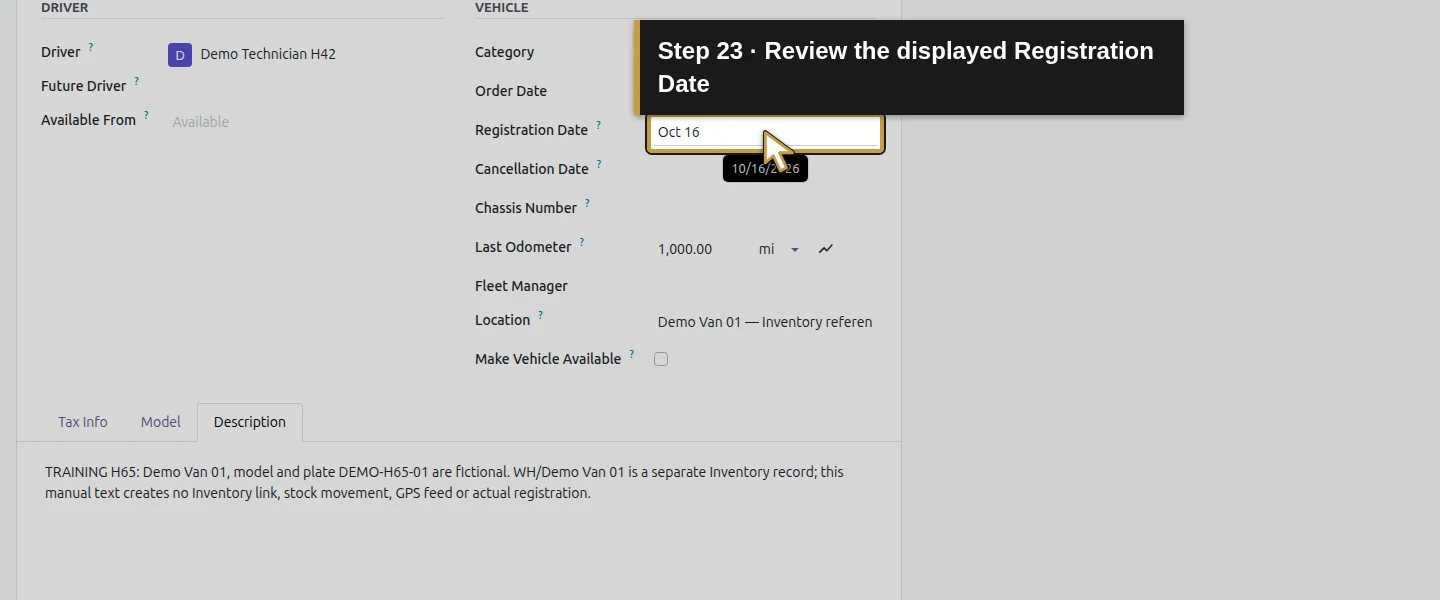The width and height of the screenshot is (1440, 600).
Task: Open the Future Driver selection field
Action: 305,87
